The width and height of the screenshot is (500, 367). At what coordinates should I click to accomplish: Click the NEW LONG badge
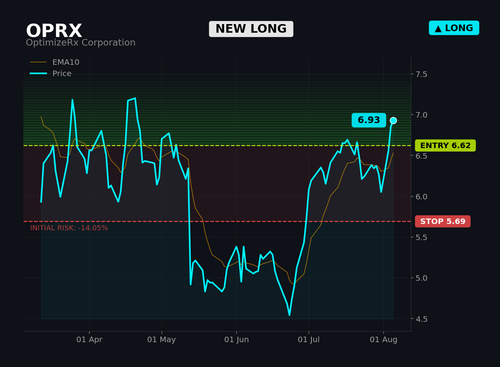coord(251,29)
